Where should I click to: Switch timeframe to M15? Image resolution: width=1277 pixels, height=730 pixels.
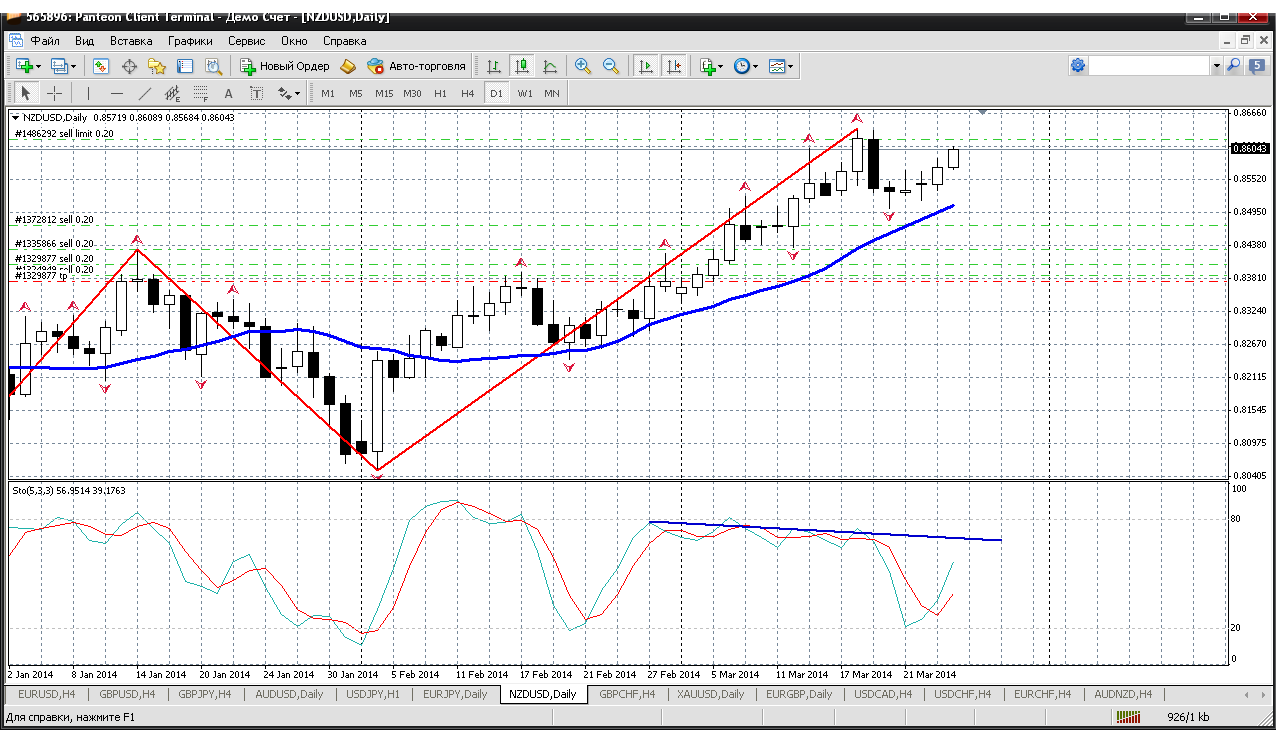(384, 93)
